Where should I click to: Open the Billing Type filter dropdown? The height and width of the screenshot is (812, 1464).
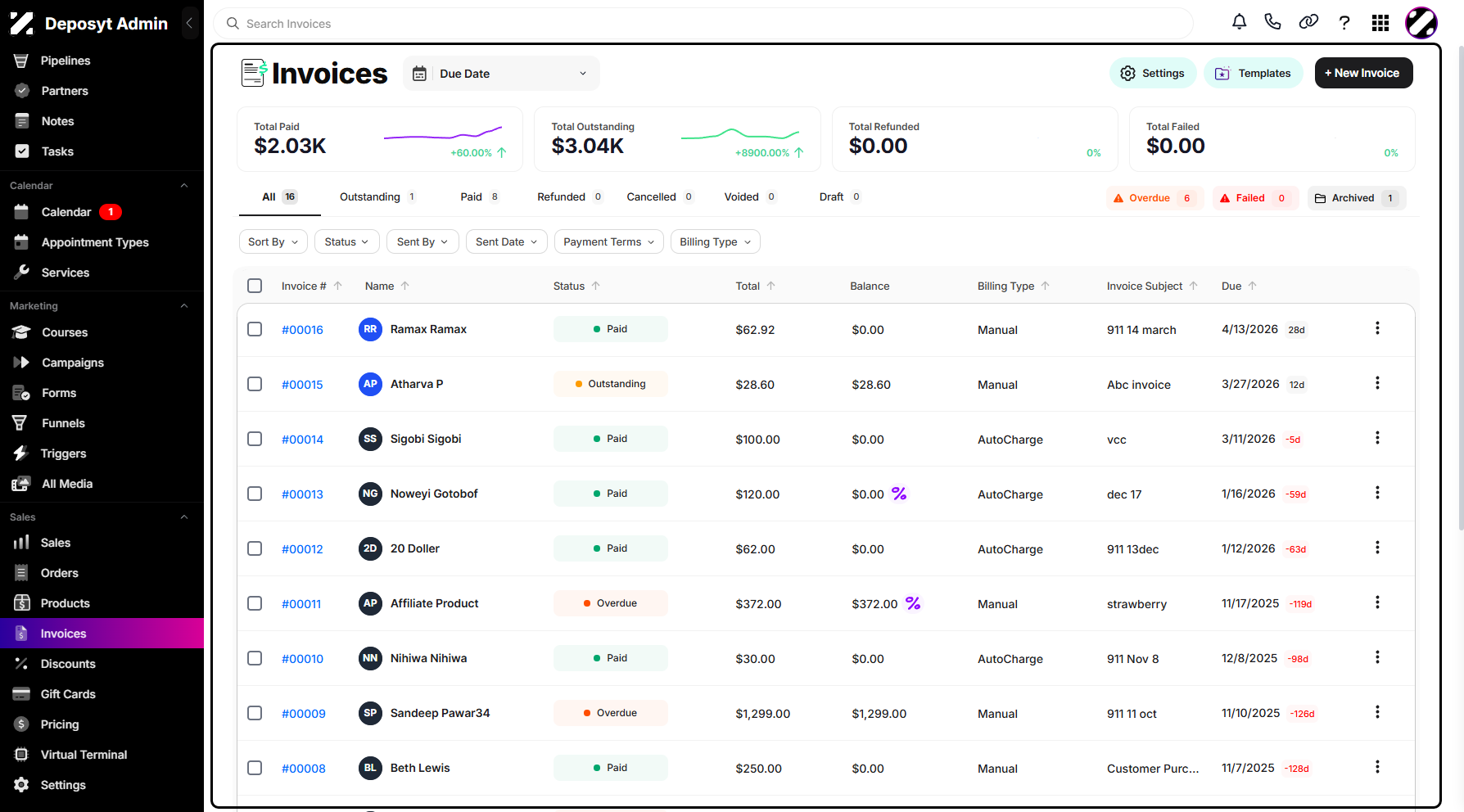(x=716, y=241)
